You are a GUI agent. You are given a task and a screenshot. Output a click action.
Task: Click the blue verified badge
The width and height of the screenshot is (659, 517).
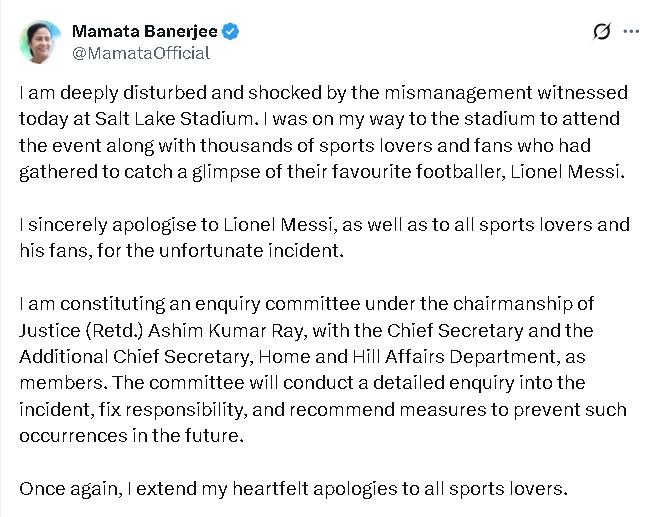point(231,31)
